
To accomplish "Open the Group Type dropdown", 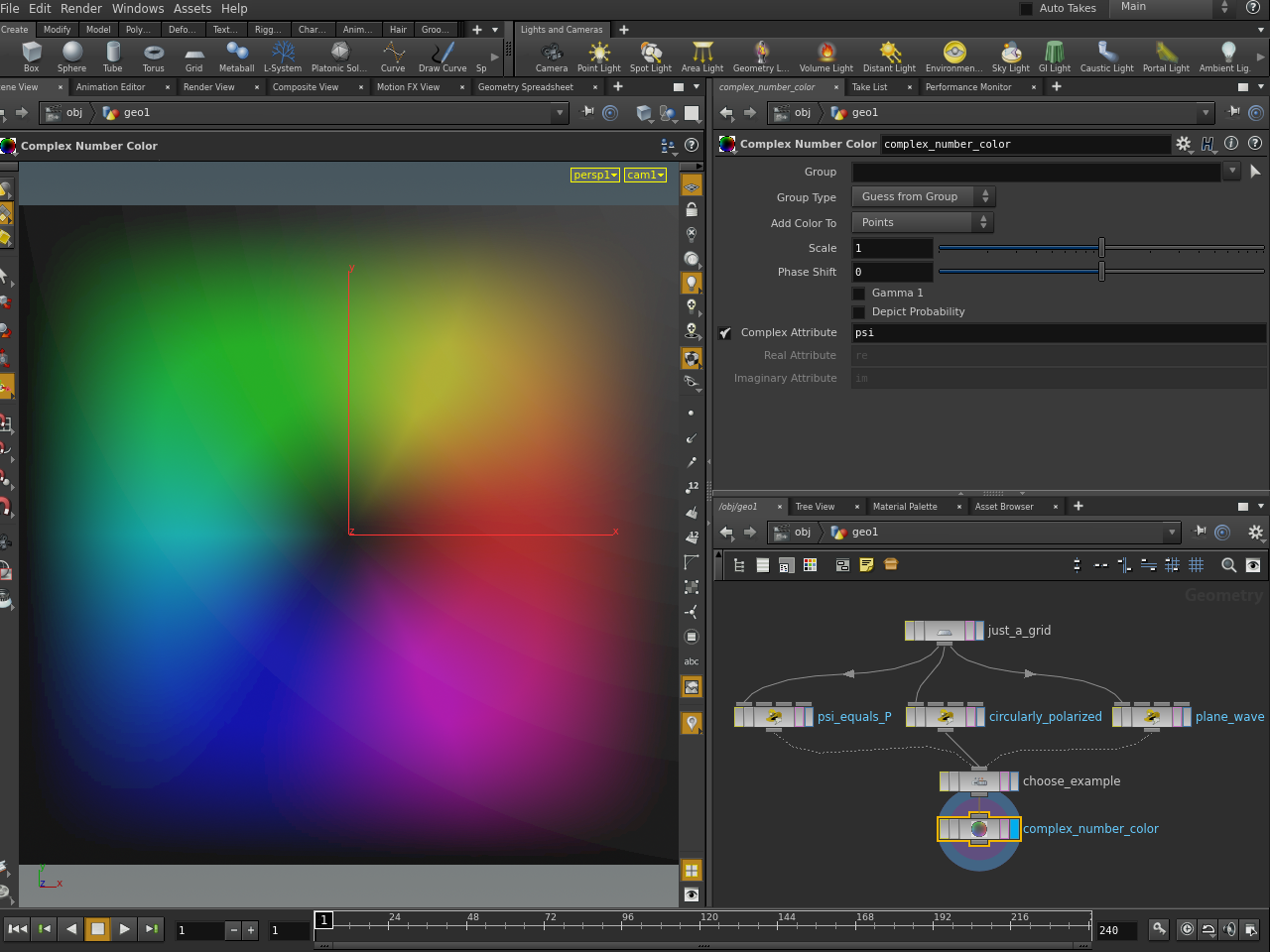I will pyautogui.click(x=922, y=197).
